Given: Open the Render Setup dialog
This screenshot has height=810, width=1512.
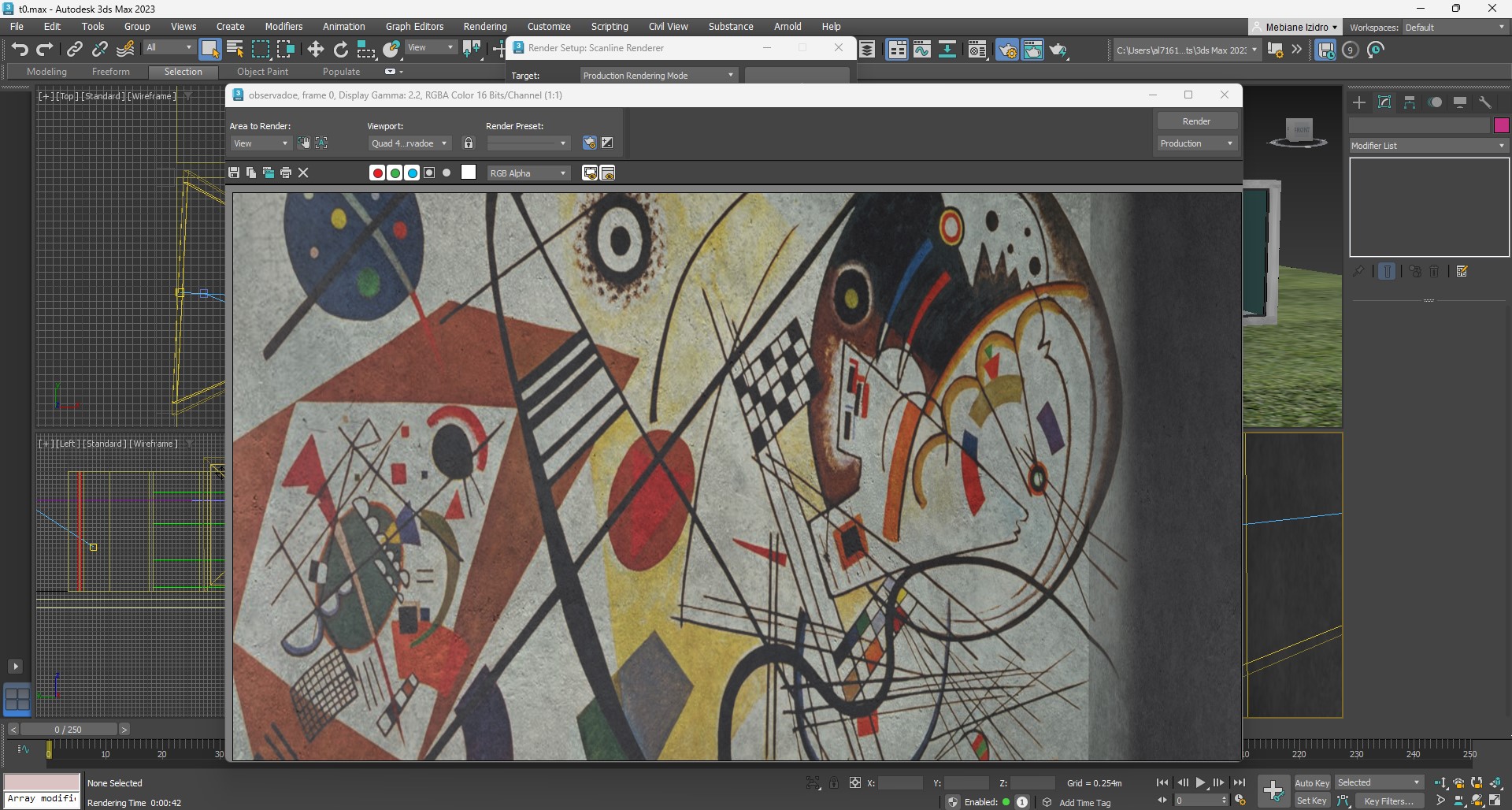Looking at the screenshot, I should pos(1007,50).
